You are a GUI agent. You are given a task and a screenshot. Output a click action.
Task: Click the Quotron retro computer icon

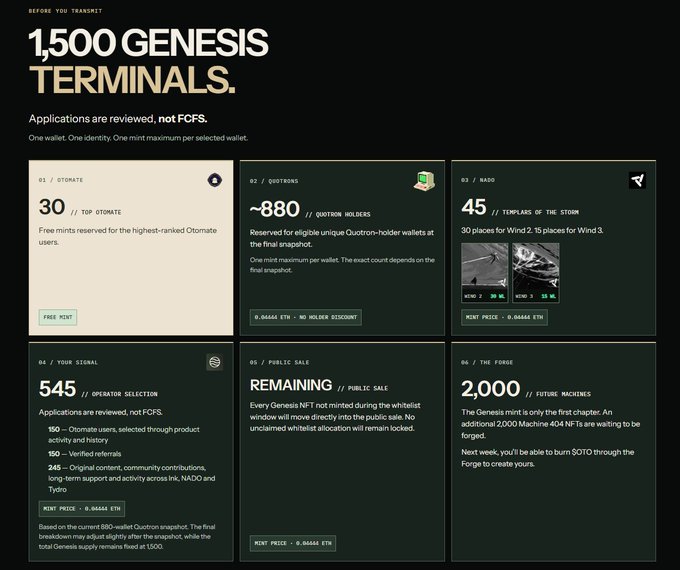(424, 180)
